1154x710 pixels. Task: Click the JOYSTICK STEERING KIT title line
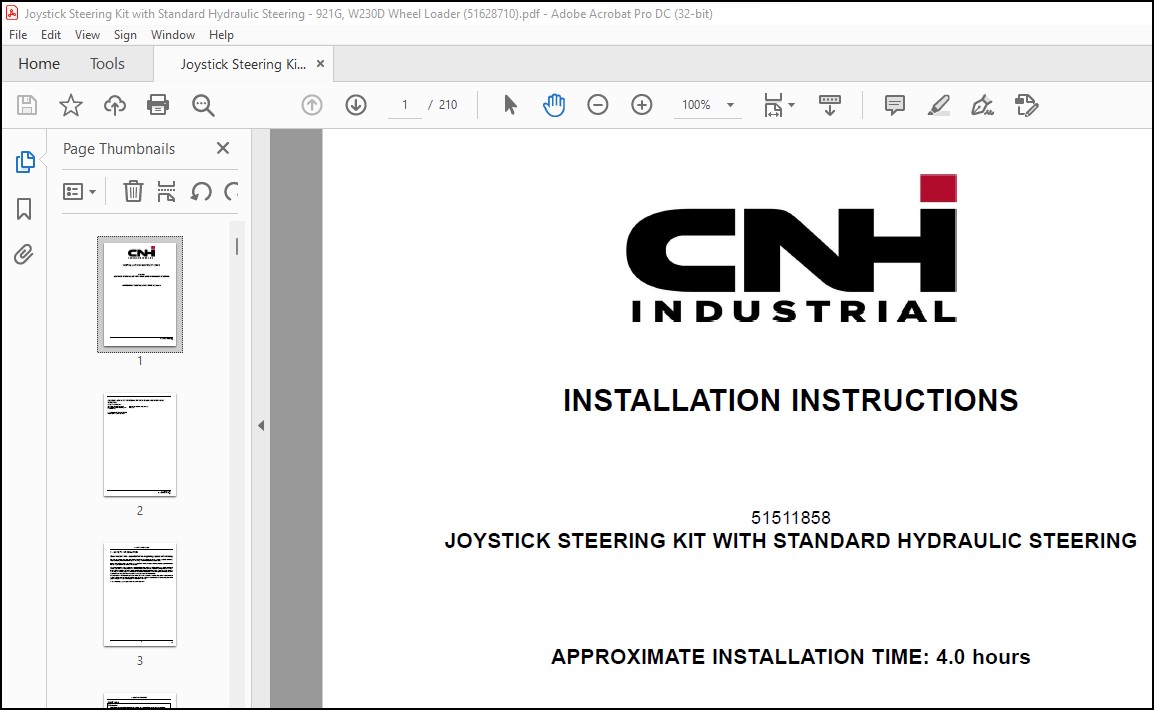coord(790,541)
